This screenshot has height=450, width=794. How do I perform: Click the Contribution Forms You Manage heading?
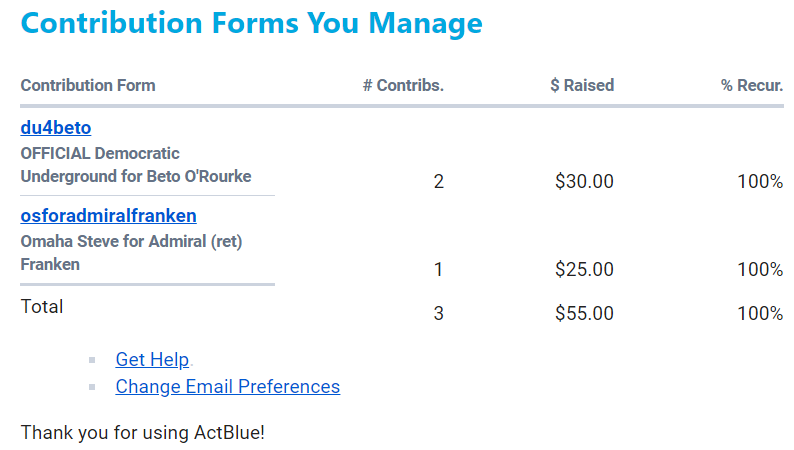coord(251,23)
